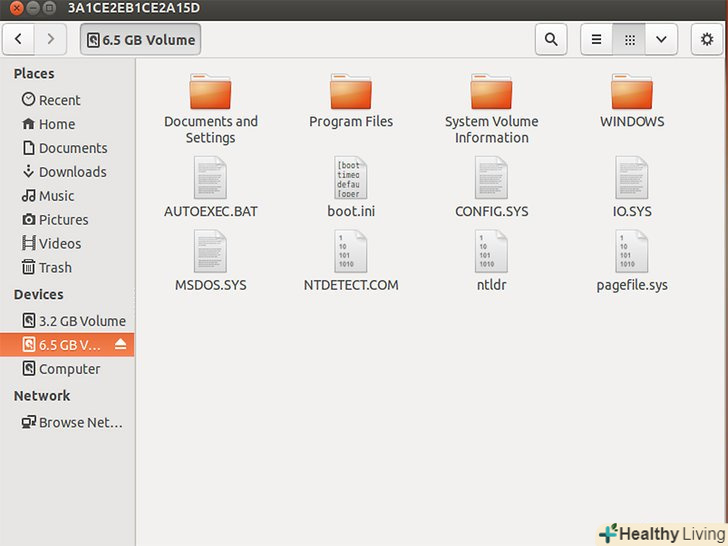Open the Program Files folder
This screenshot has width=728, height=546.
pos(351,101)
